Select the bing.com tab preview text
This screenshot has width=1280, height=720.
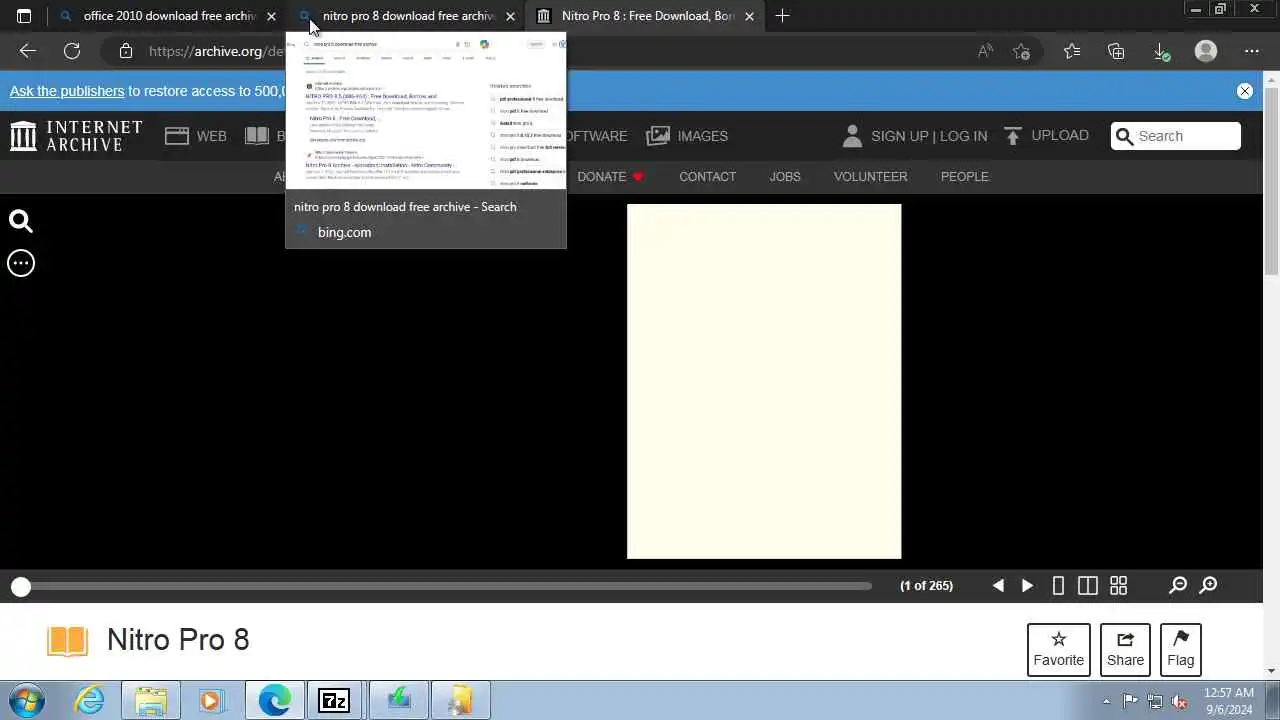[x=344, y=232]
